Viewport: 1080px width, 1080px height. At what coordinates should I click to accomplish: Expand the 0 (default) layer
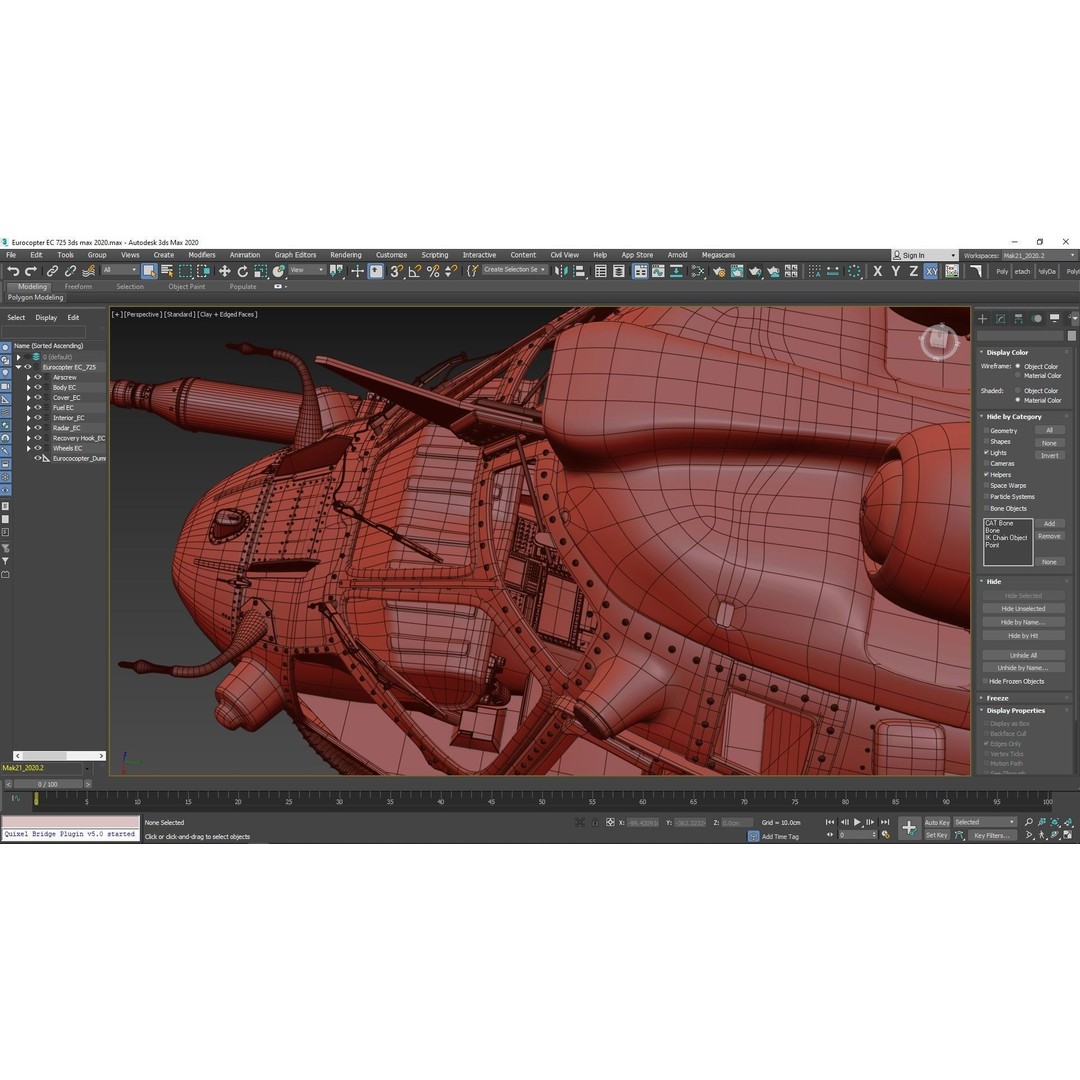[x=19, y=357]
